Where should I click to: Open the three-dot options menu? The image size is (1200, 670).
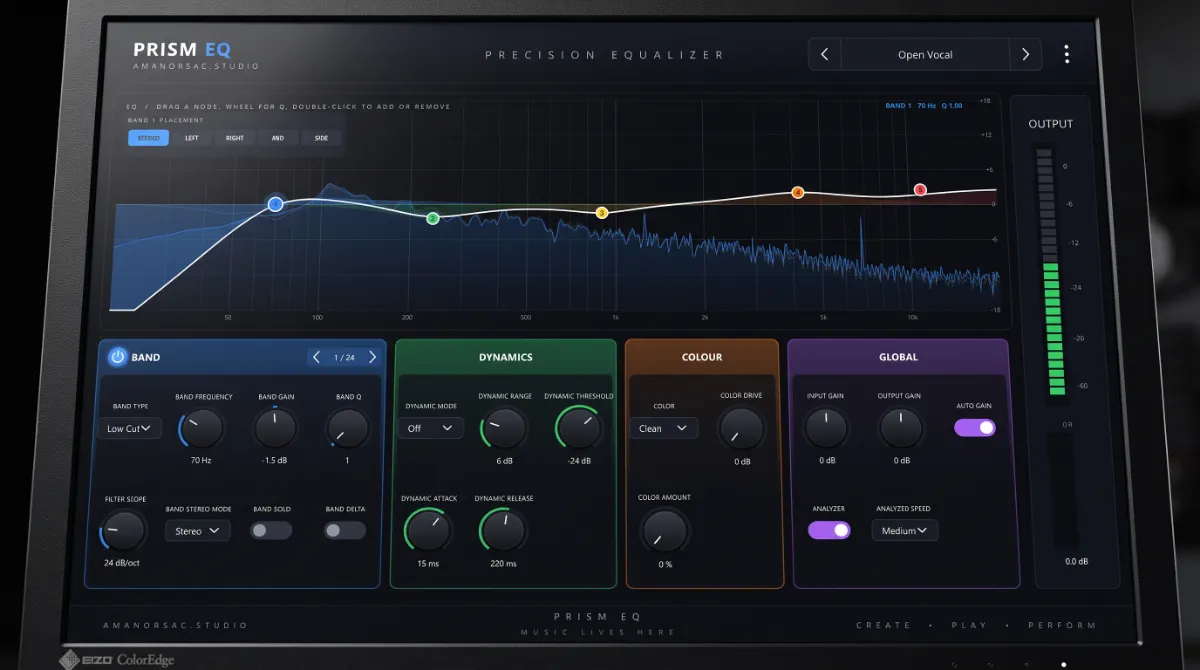pos(1067,54)
